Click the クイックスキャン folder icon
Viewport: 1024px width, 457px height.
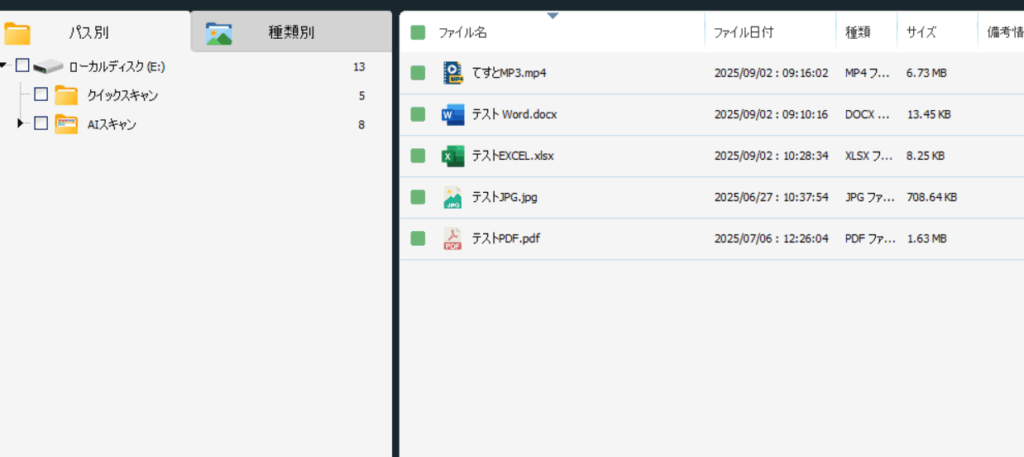tap(67, 95)
